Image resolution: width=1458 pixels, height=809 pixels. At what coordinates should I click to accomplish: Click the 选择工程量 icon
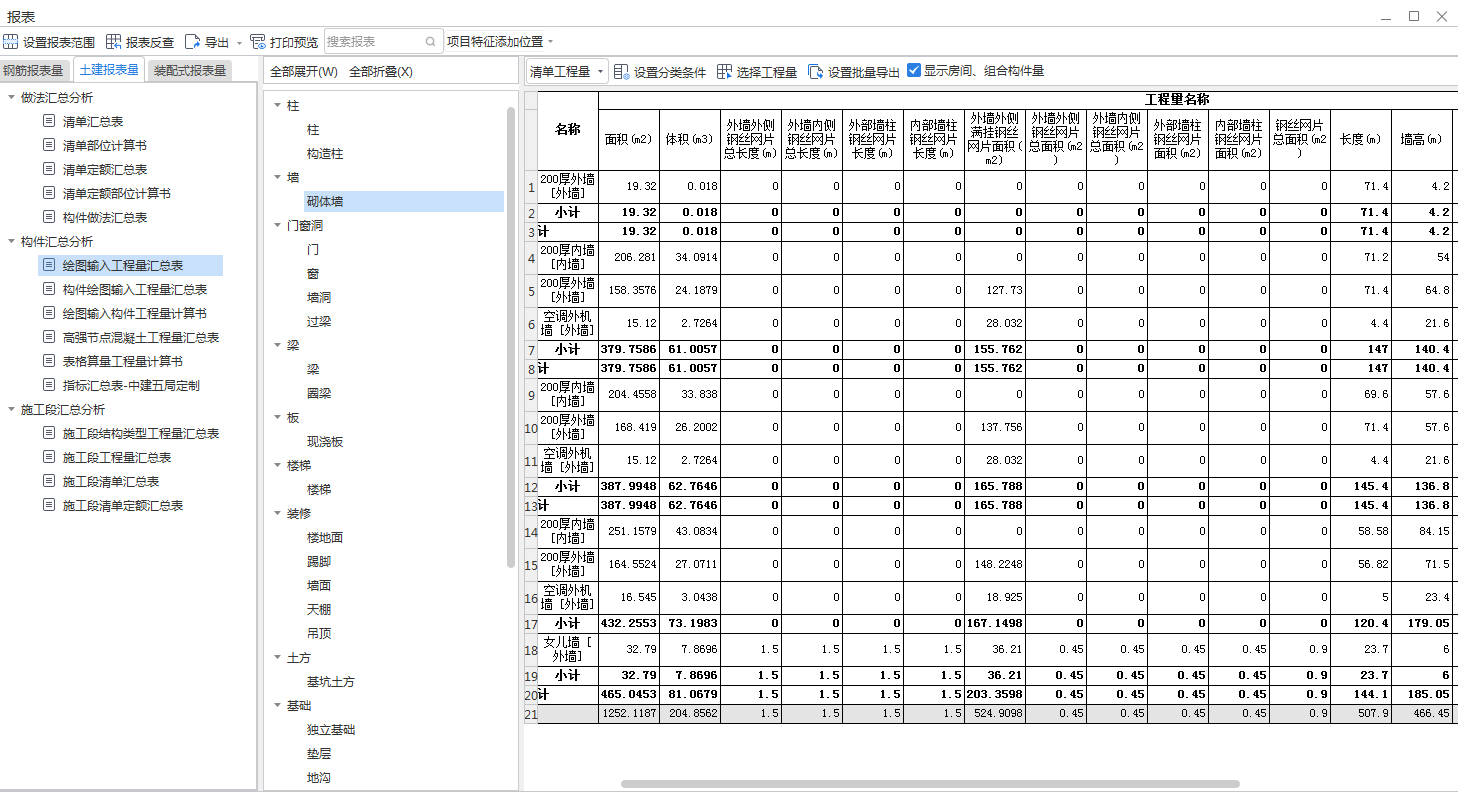(x=724, y=72)
